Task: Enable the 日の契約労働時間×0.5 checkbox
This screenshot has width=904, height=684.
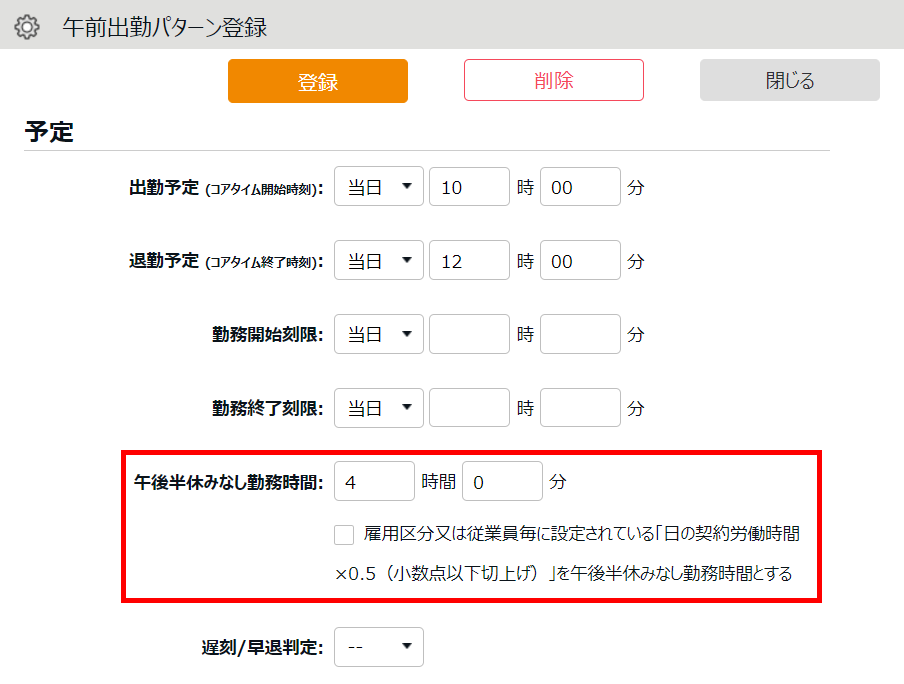Action: tap(345, 535)
